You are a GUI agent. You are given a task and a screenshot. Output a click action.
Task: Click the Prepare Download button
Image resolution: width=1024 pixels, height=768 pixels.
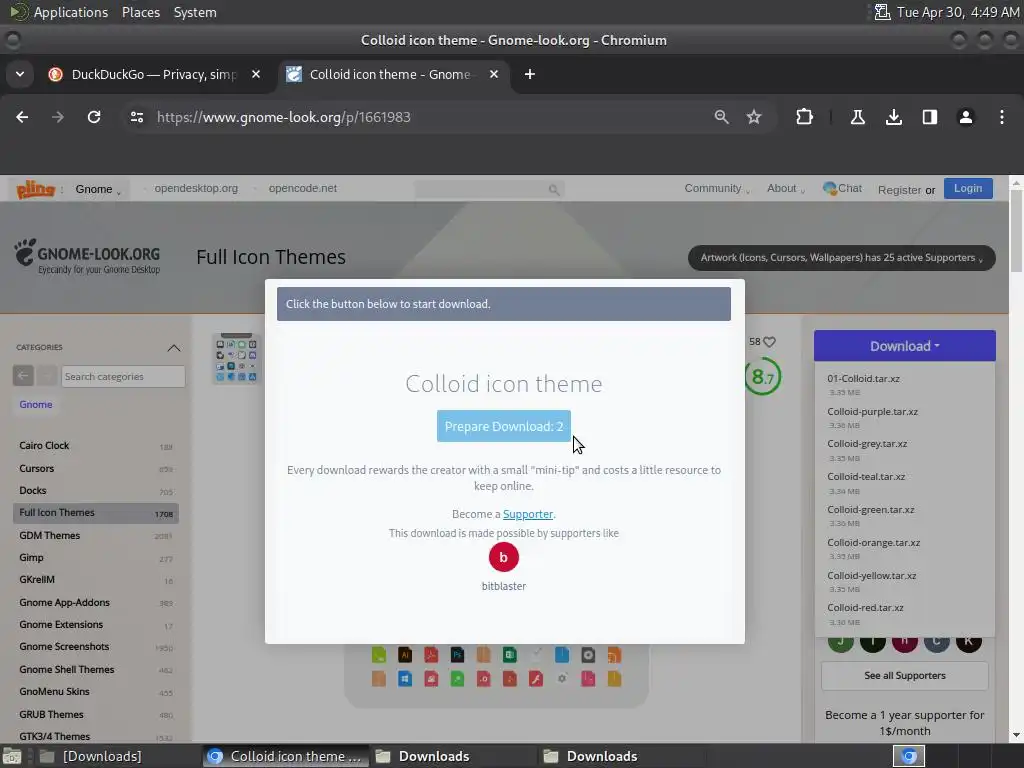504,426
